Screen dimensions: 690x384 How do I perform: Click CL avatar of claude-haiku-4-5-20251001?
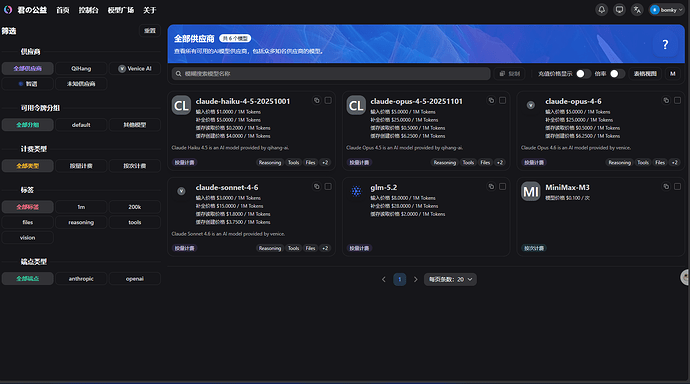181,106
